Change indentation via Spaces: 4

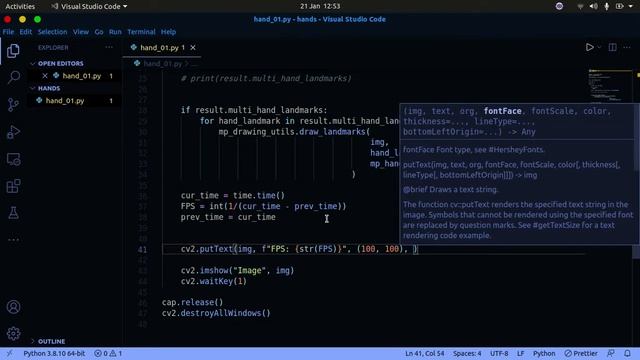click(467, 353)
